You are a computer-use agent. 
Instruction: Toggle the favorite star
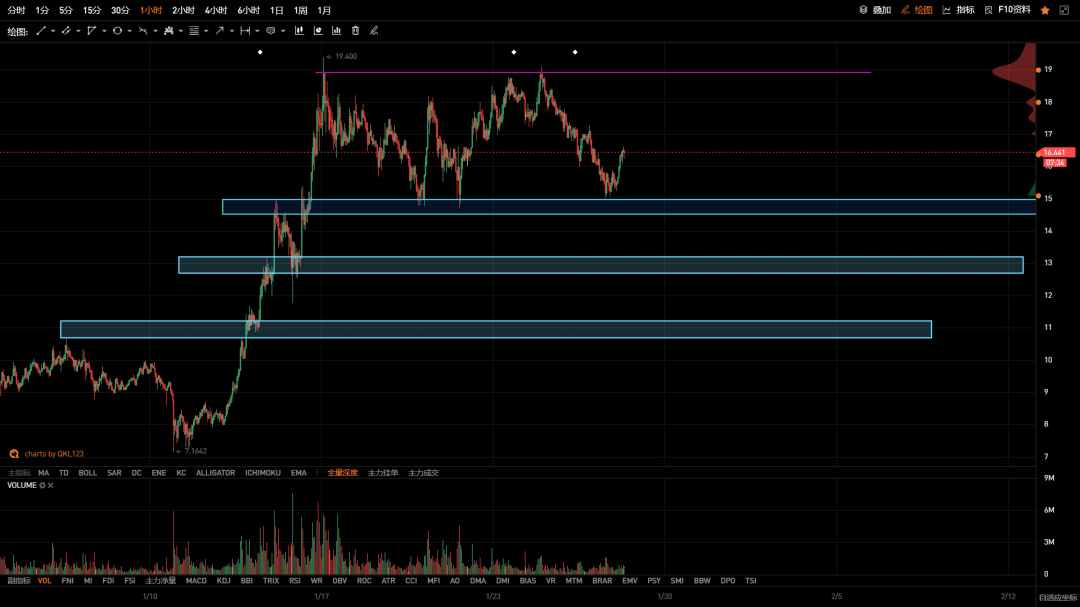[1045, 10]
